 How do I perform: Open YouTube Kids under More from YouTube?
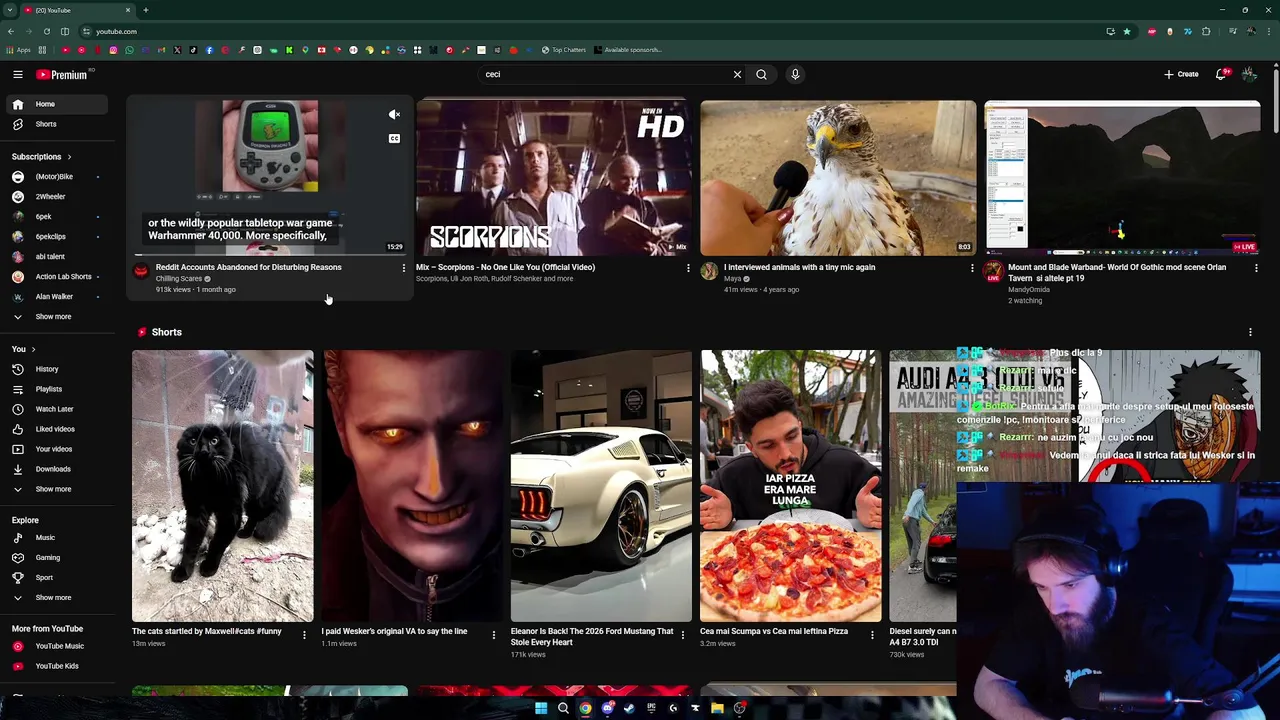click(x=56, y=666)
